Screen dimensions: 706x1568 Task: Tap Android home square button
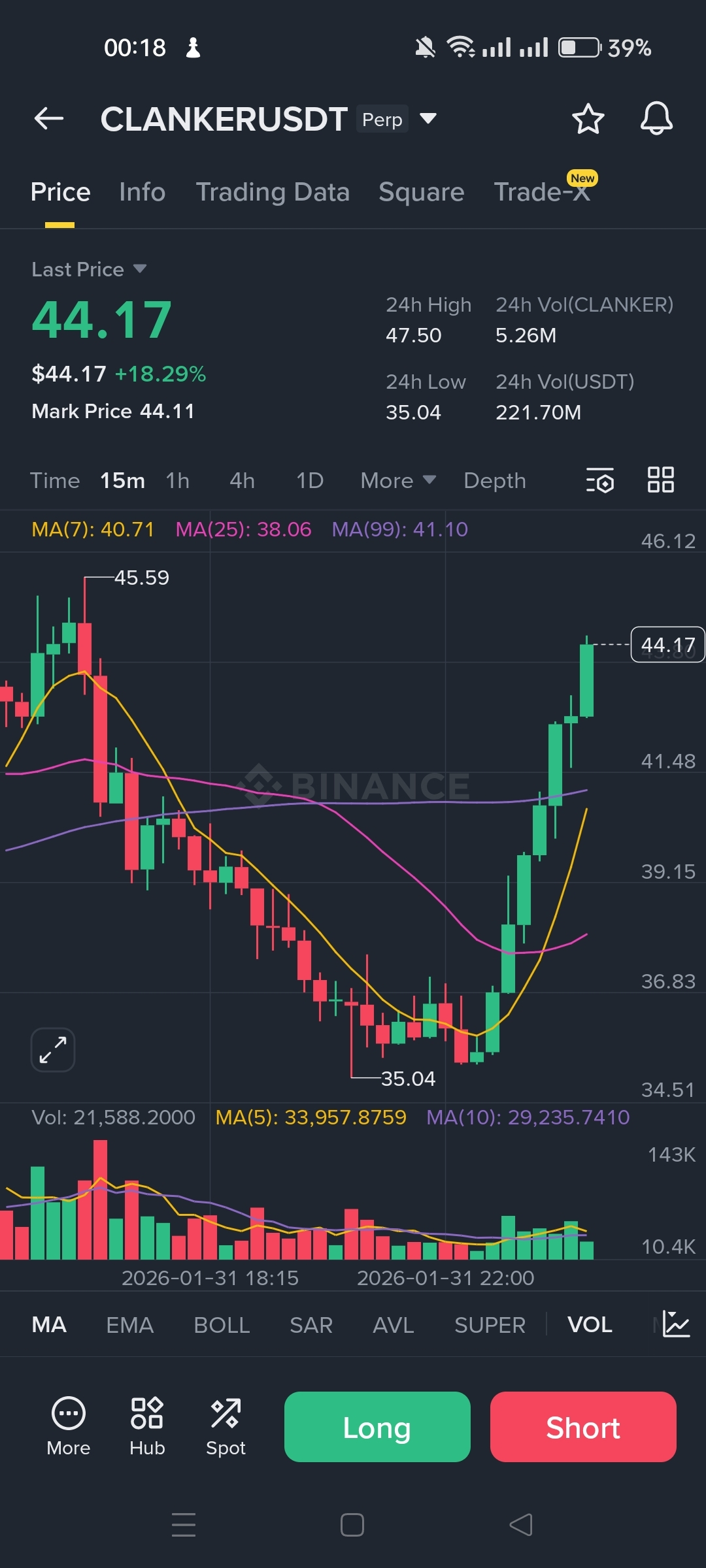[x=352, y=1525]
